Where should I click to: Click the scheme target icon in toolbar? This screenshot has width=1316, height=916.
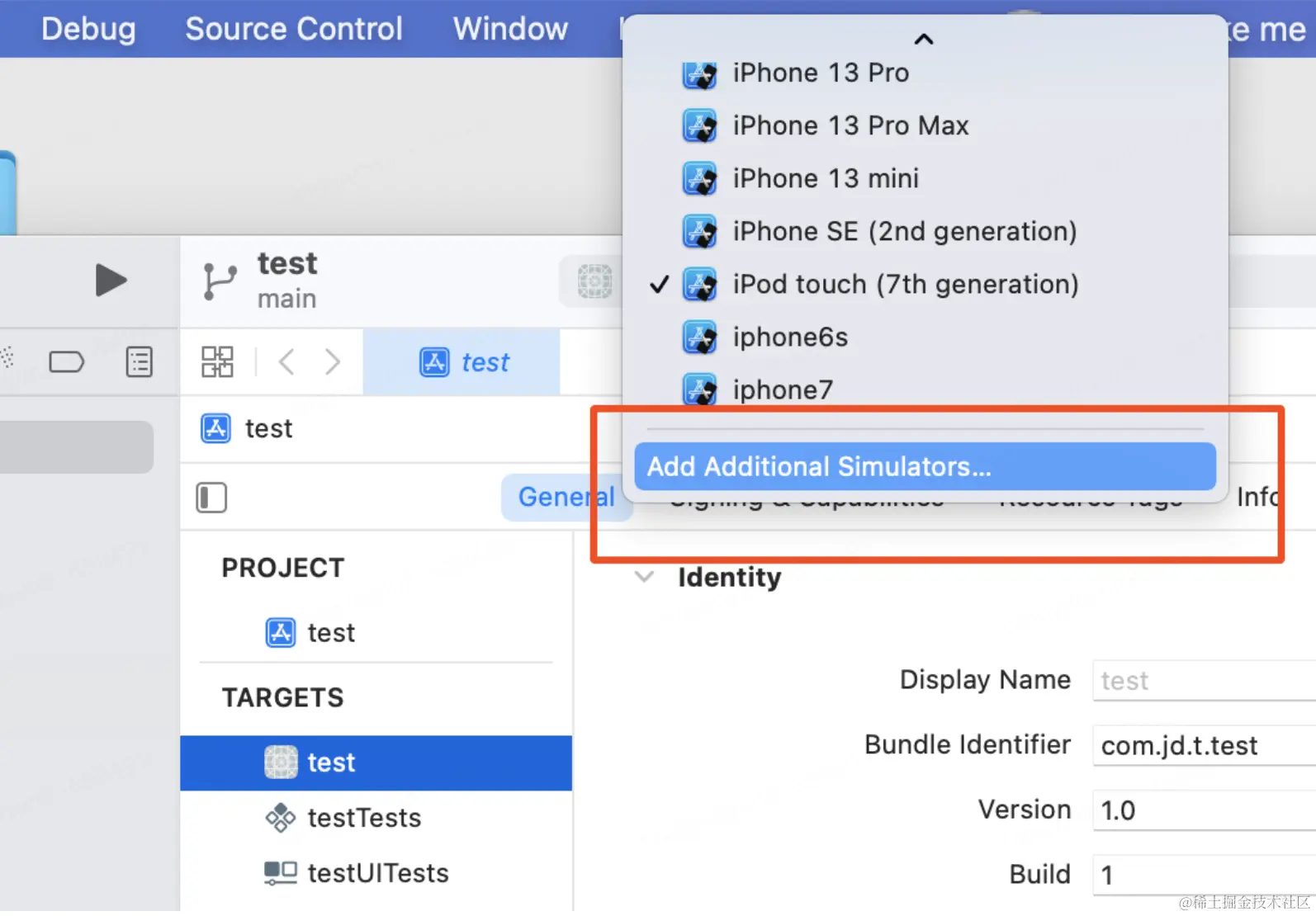(594, 281)
